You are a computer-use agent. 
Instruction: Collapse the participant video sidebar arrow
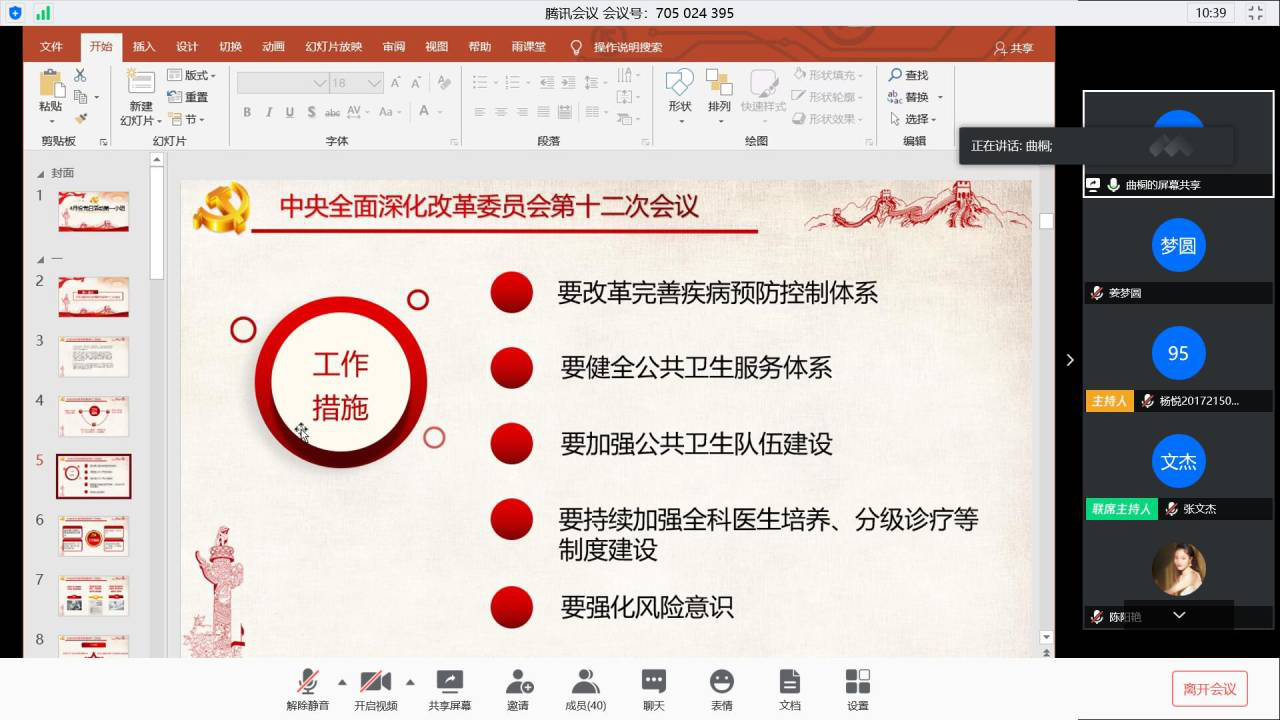1069,360
